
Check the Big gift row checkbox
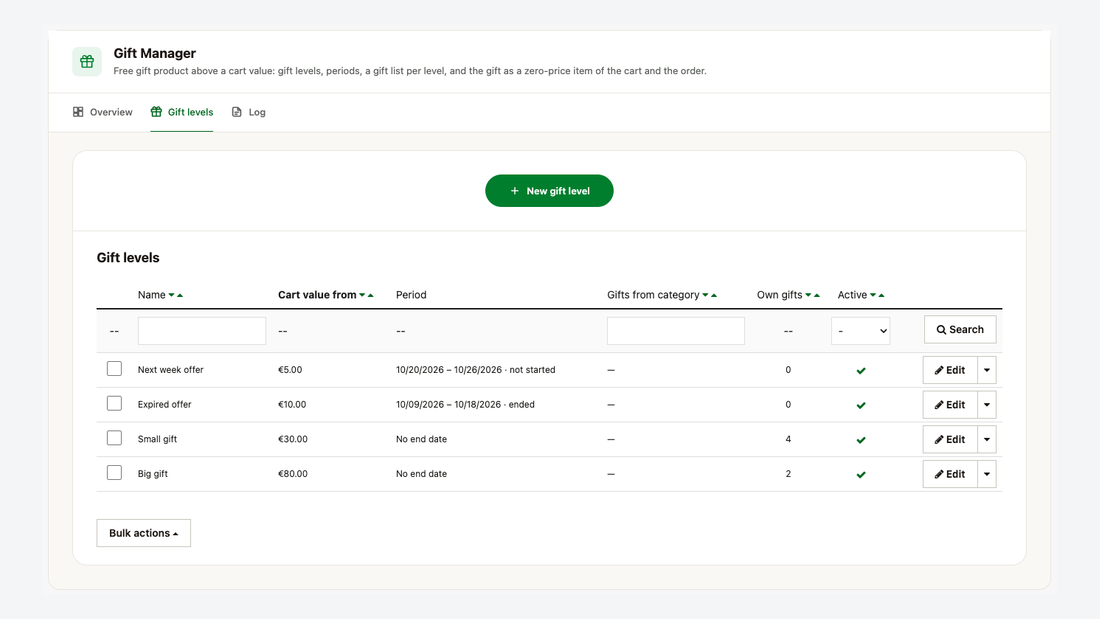pyautogui.click(x=114, y=472)
